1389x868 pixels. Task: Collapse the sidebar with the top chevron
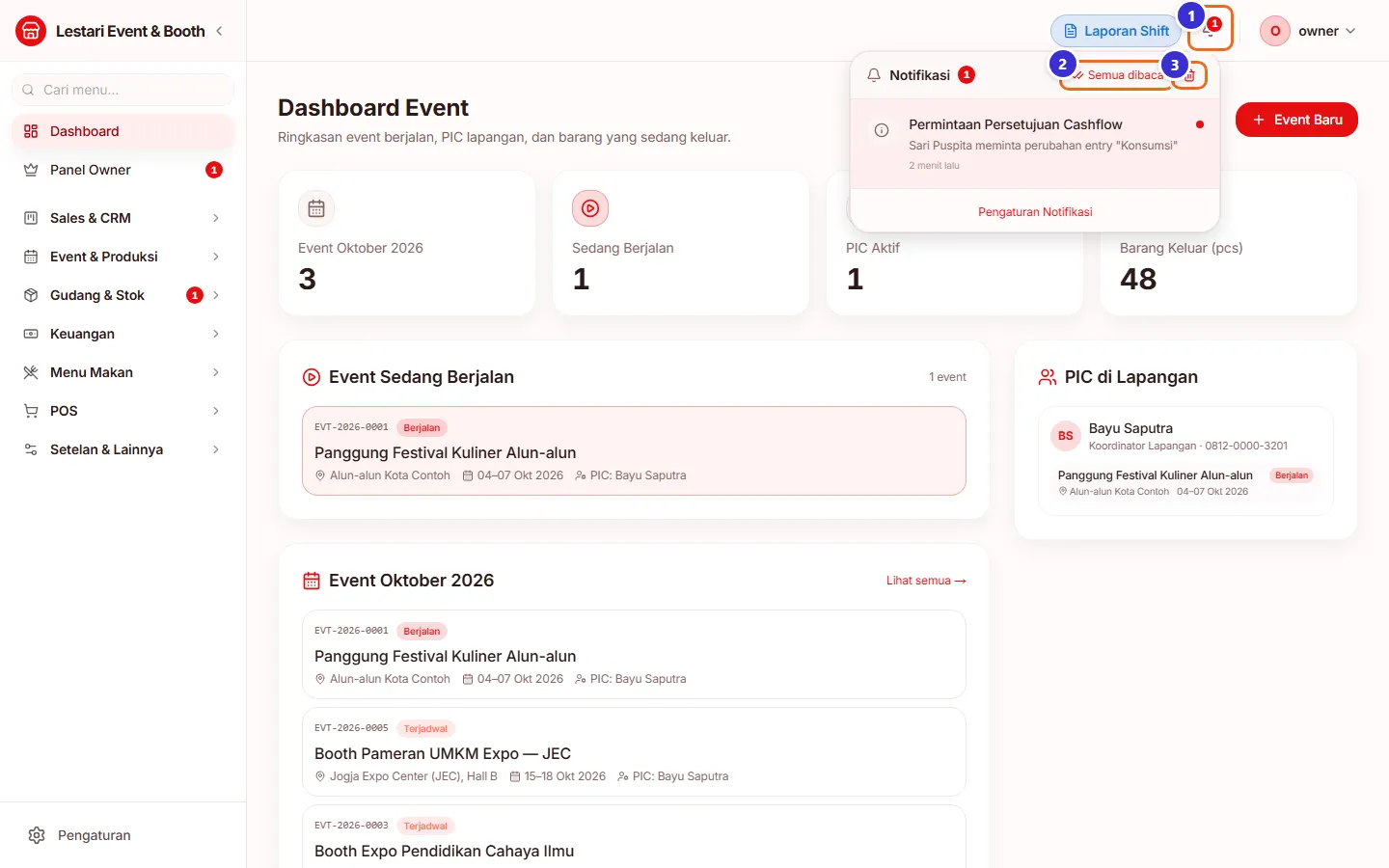click(219, 31)
